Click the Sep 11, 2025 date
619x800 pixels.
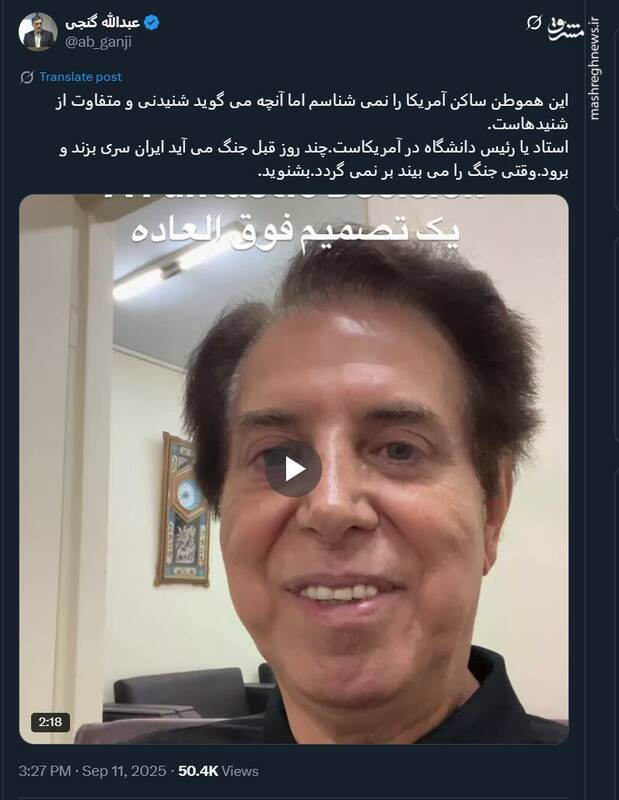tap(124, 771)
